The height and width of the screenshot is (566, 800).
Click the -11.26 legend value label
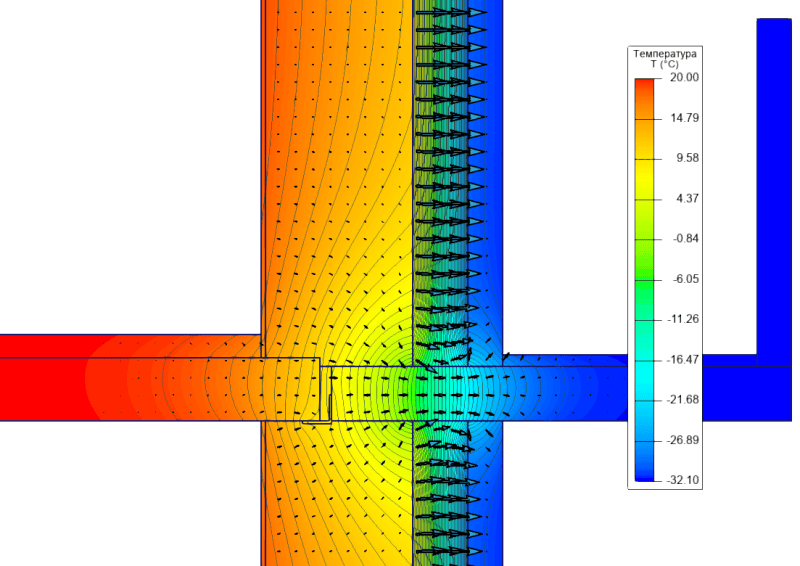(x=685, y=319)
